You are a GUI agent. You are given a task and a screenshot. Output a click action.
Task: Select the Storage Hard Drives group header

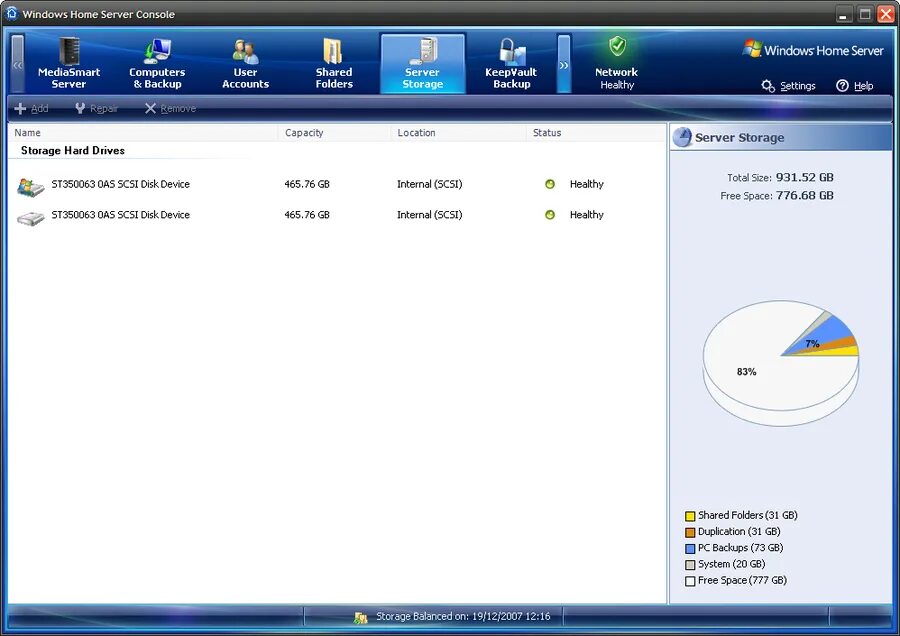[73, 150]
